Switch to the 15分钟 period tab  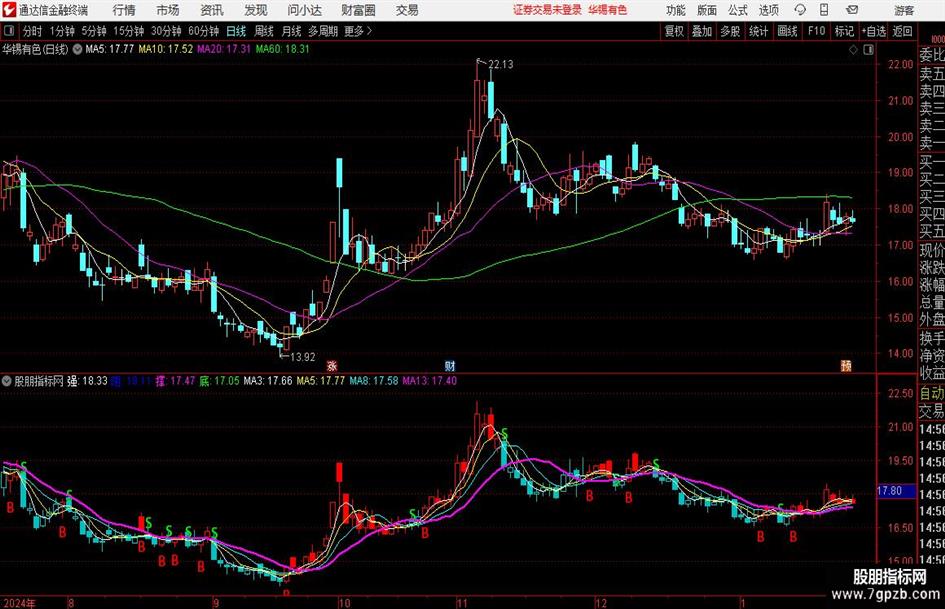coord(128,31)
